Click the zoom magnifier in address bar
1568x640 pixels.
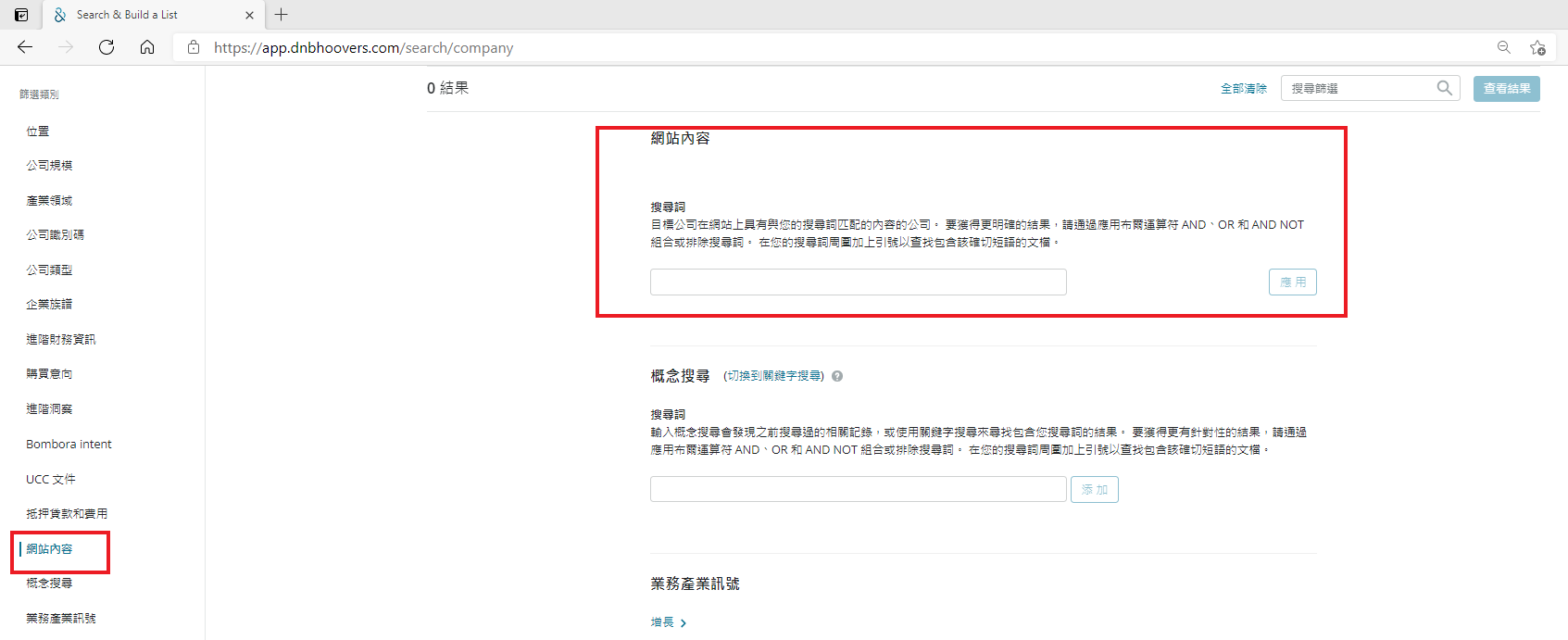1504,47
